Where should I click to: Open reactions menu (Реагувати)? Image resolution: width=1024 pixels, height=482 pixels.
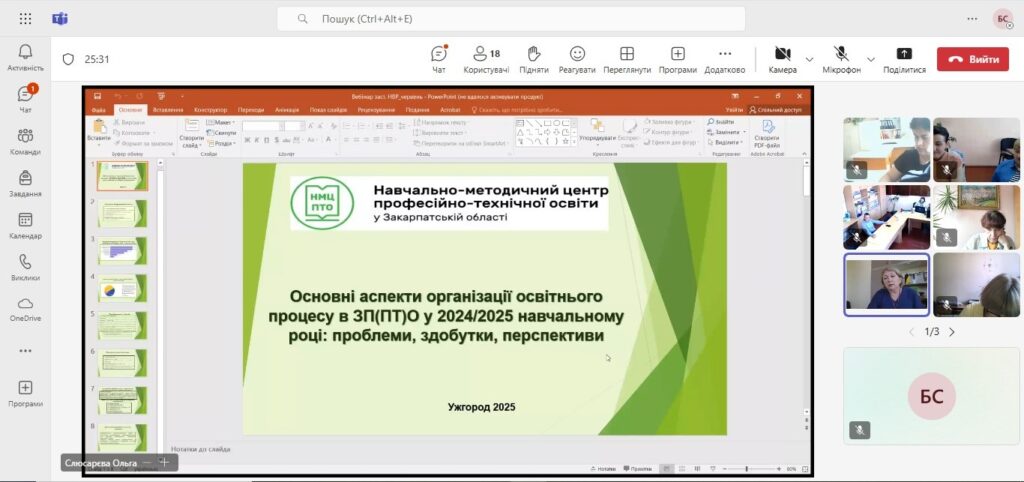point(577,58)
